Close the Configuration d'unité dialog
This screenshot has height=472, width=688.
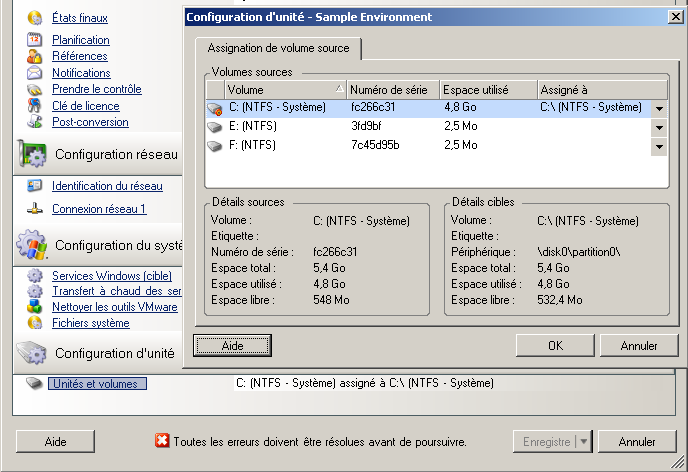[675, 17]
